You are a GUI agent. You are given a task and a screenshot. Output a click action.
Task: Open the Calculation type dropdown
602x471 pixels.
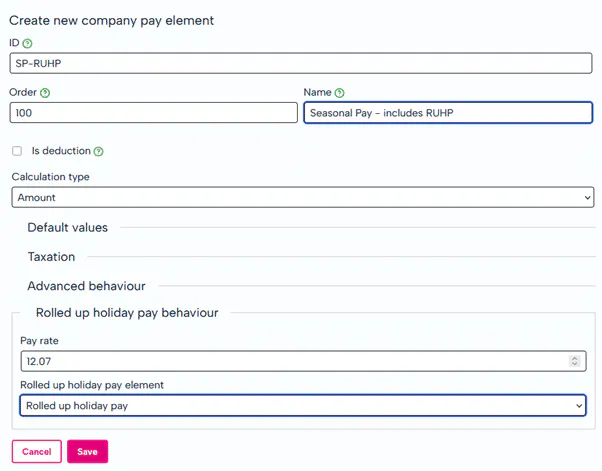(x=302, y=198)
